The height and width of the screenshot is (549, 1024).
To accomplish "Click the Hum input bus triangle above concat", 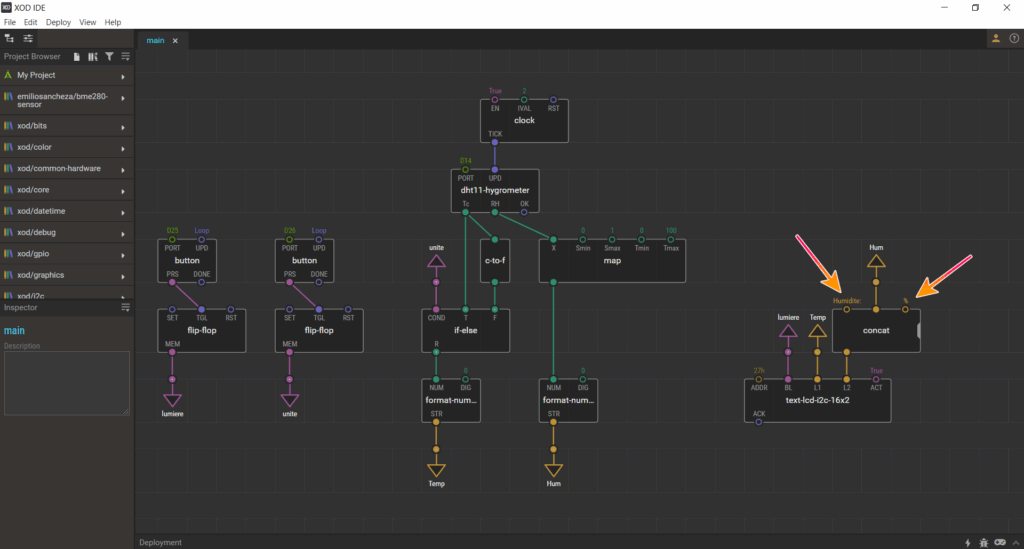I will (x=876, y=261).
